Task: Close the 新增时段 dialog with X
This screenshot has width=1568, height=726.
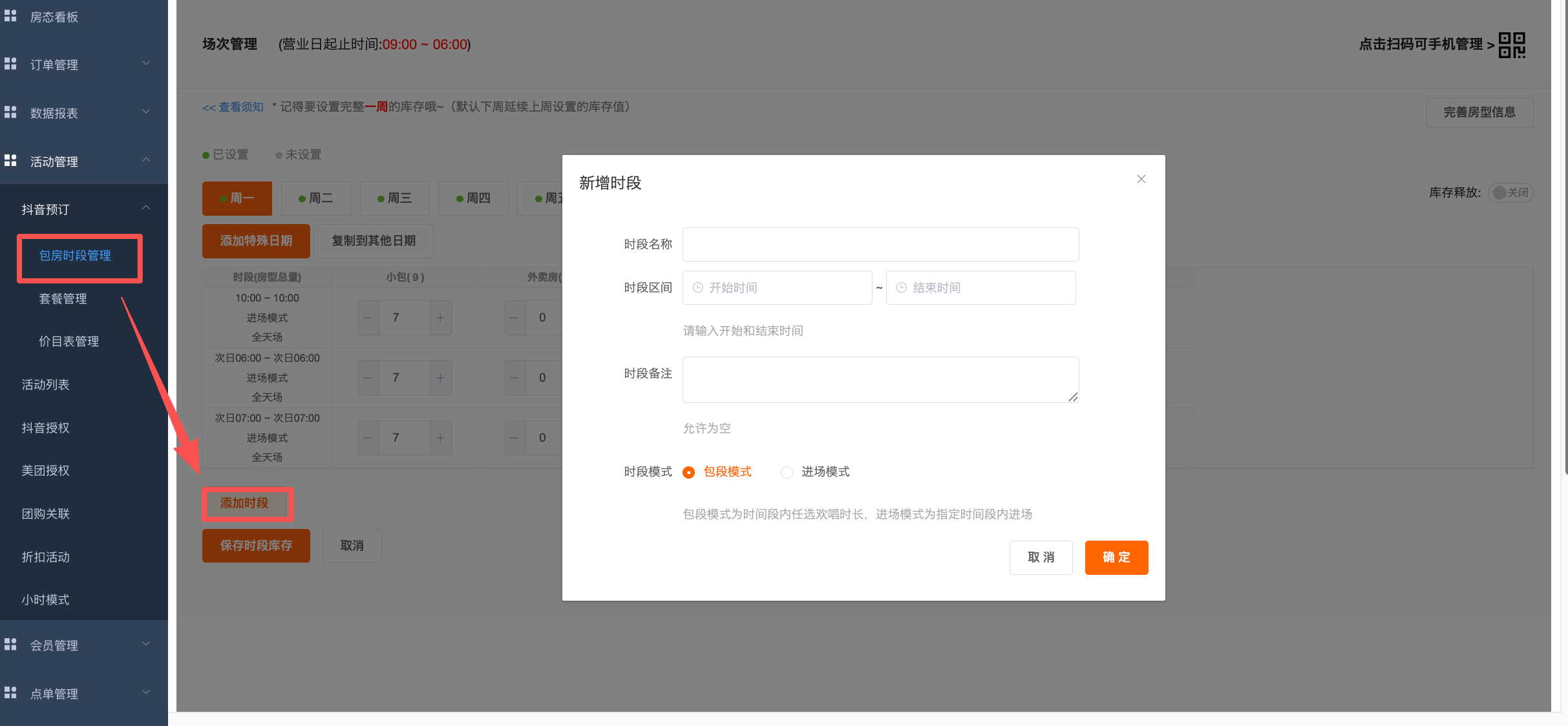Action: [x=1141, y=179]
